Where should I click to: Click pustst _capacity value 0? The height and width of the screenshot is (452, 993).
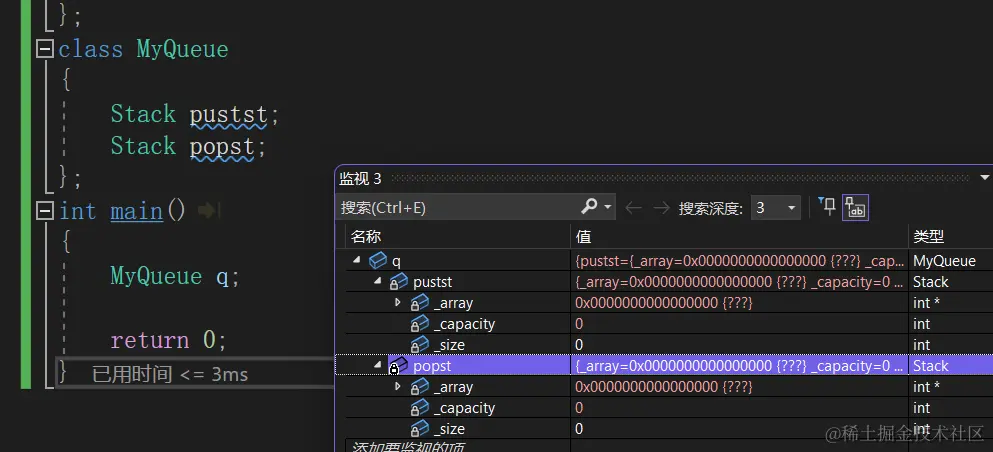pyautogui.click(x=579, y=323)
